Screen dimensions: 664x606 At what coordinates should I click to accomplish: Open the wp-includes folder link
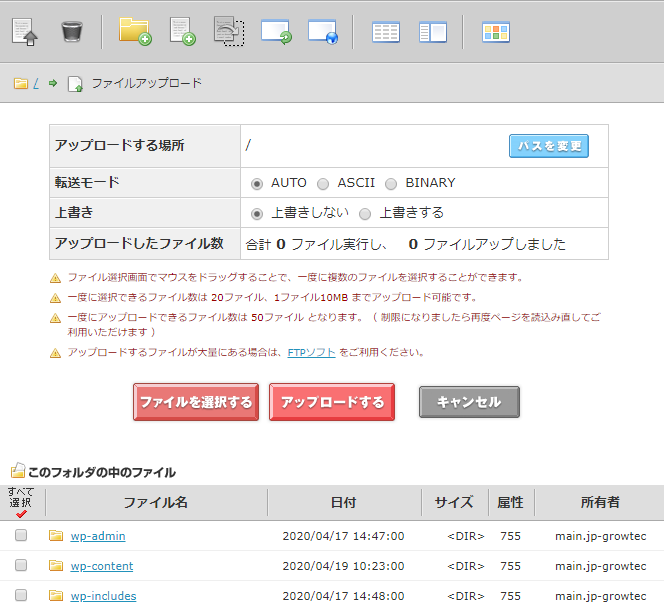coord(103,596)
